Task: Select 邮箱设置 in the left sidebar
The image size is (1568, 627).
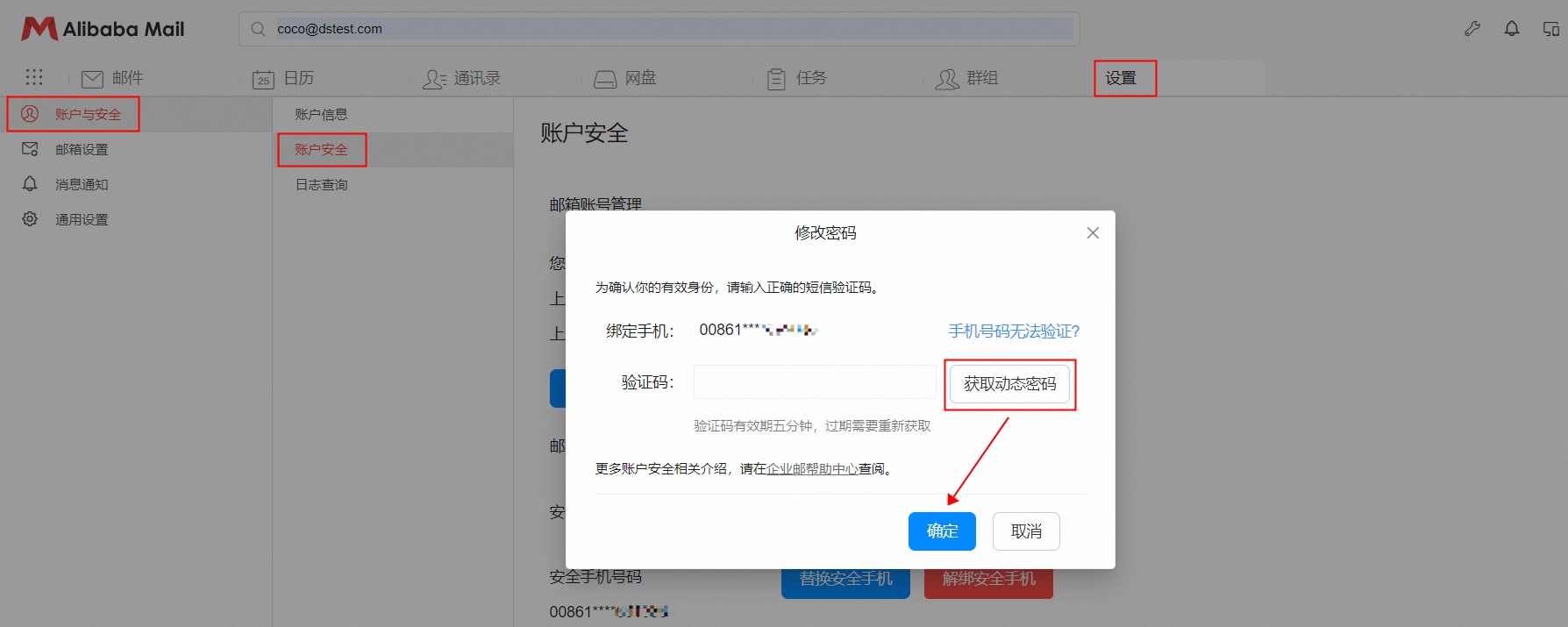Action: pyautogui.click(x=82, y=149)
